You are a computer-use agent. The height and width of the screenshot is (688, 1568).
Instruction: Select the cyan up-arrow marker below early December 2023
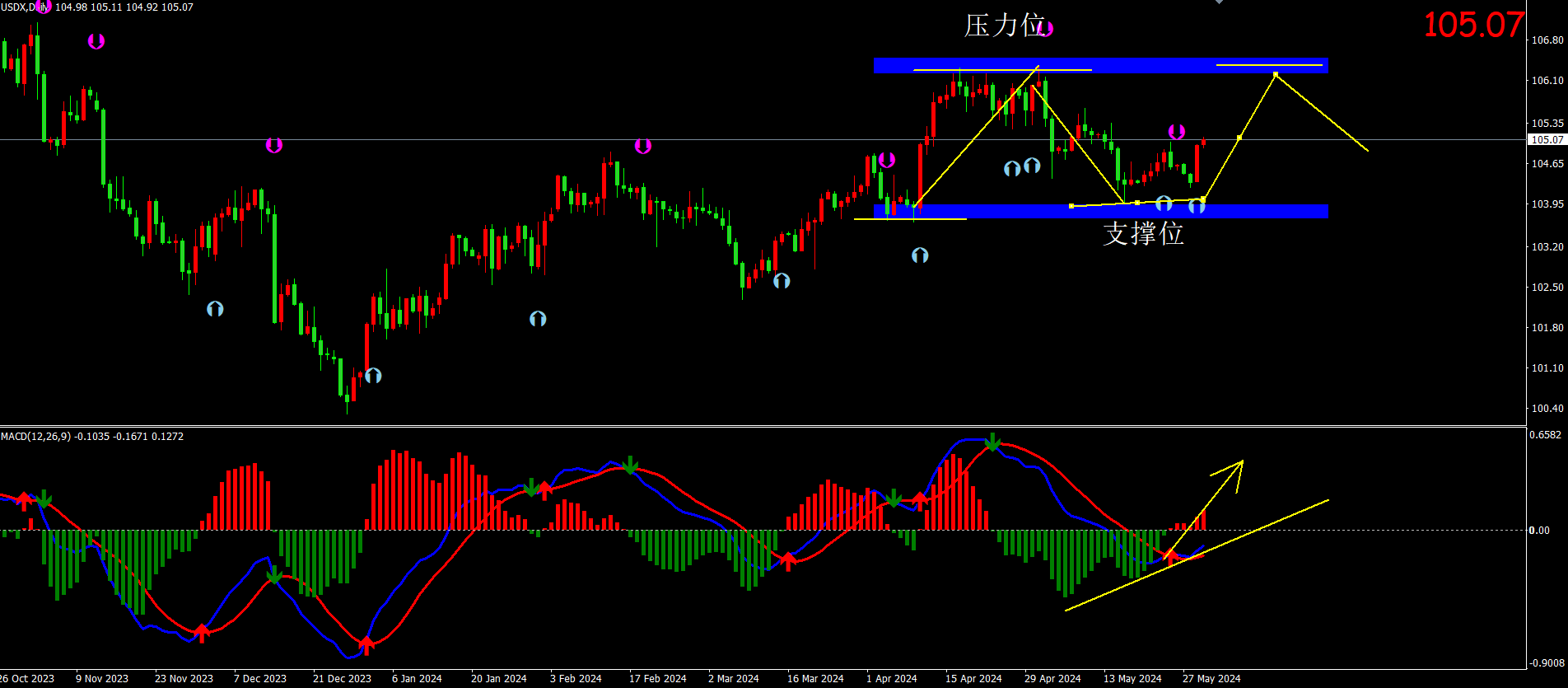pos(215,309)
